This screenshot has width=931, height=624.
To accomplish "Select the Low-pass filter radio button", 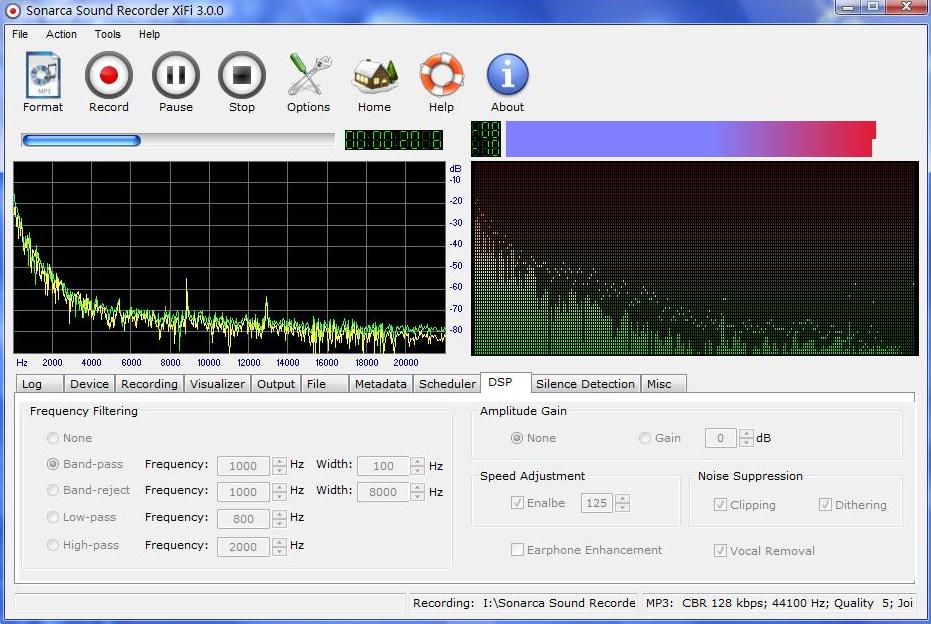I will 53,518.
